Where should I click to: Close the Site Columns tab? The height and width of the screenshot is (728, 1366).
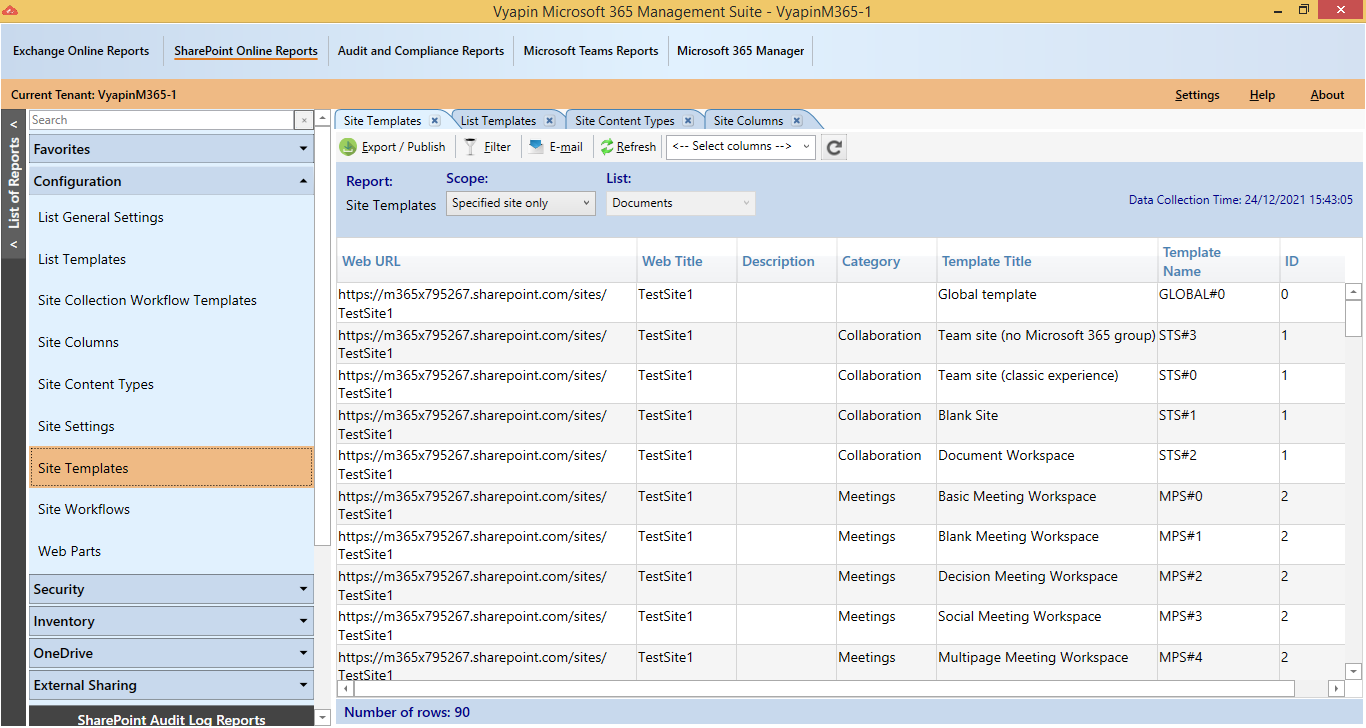(x=796, y=121)
